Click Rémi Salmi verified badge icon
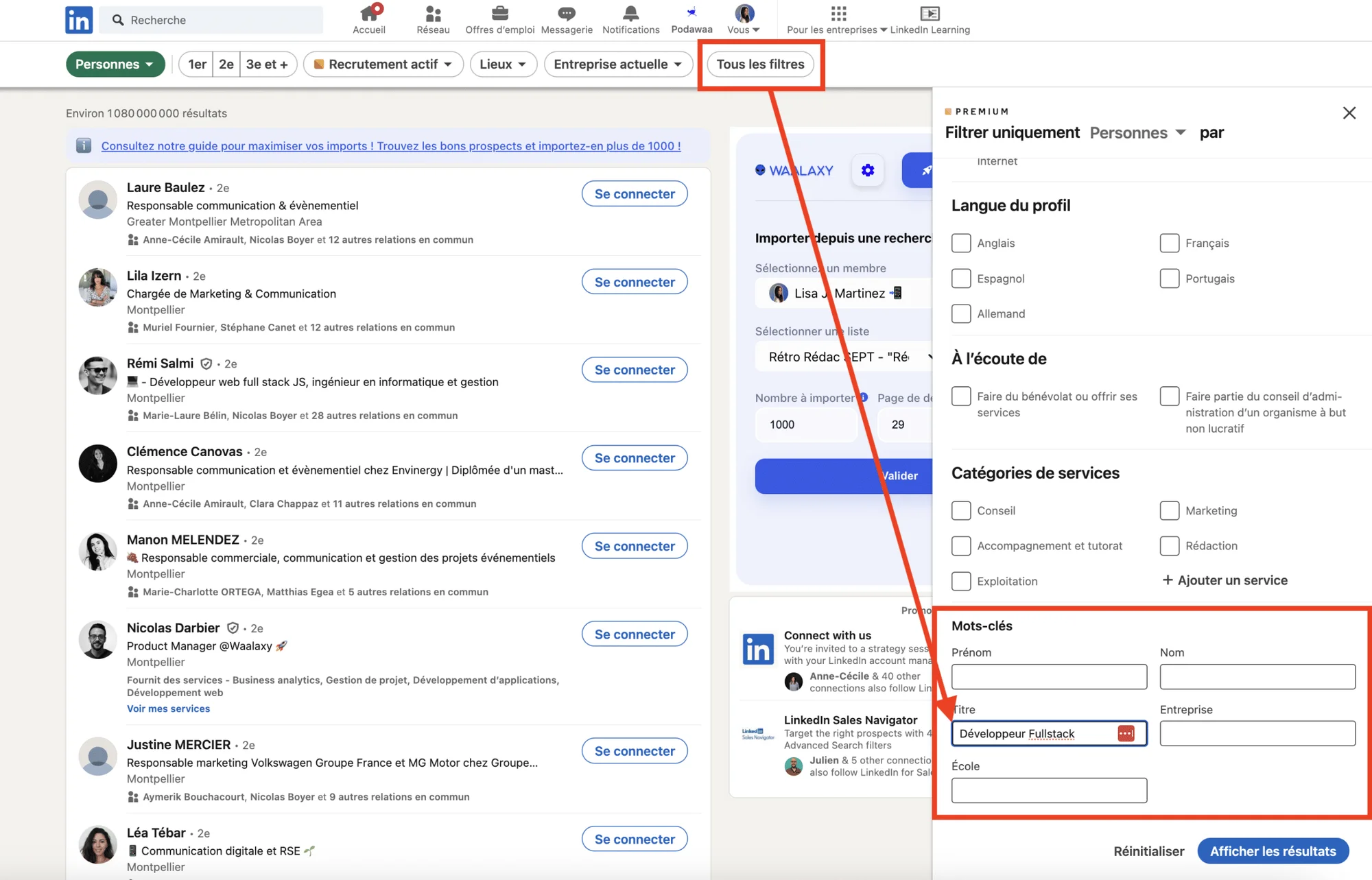 (206, 364)
